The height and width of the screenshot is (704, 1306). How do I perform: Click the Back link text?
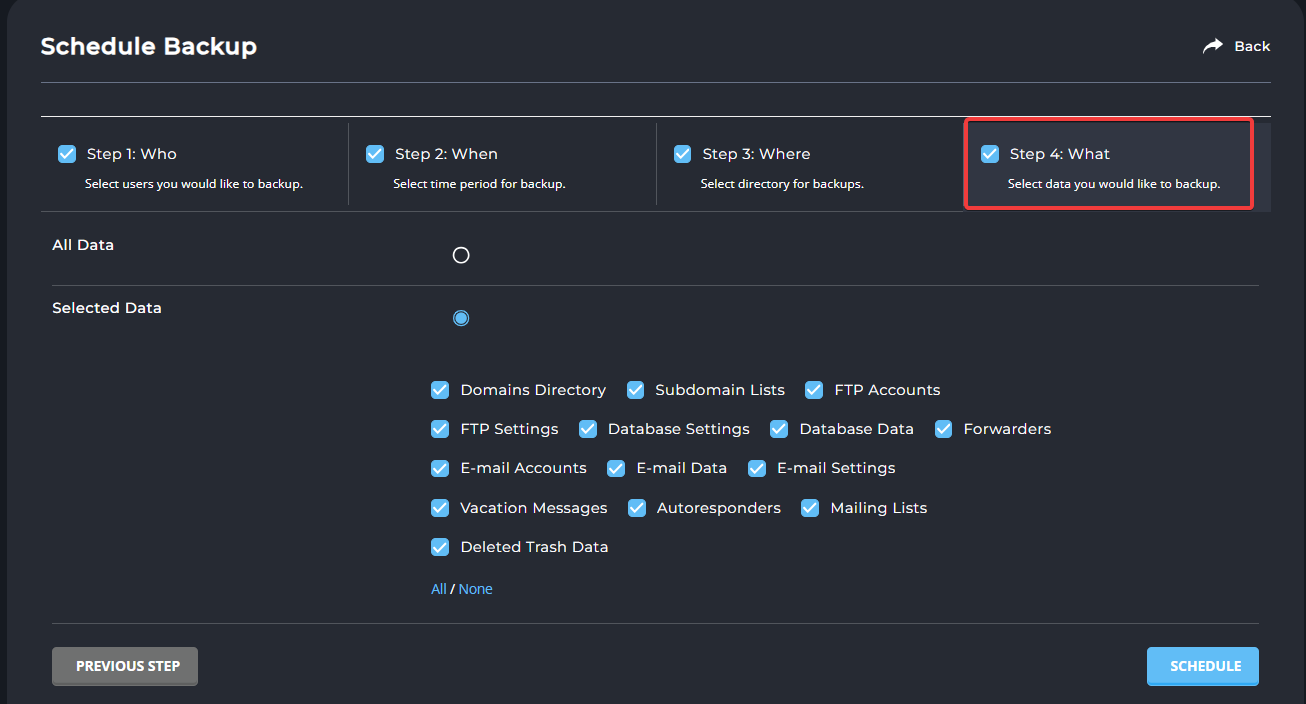pos(1252,46)
